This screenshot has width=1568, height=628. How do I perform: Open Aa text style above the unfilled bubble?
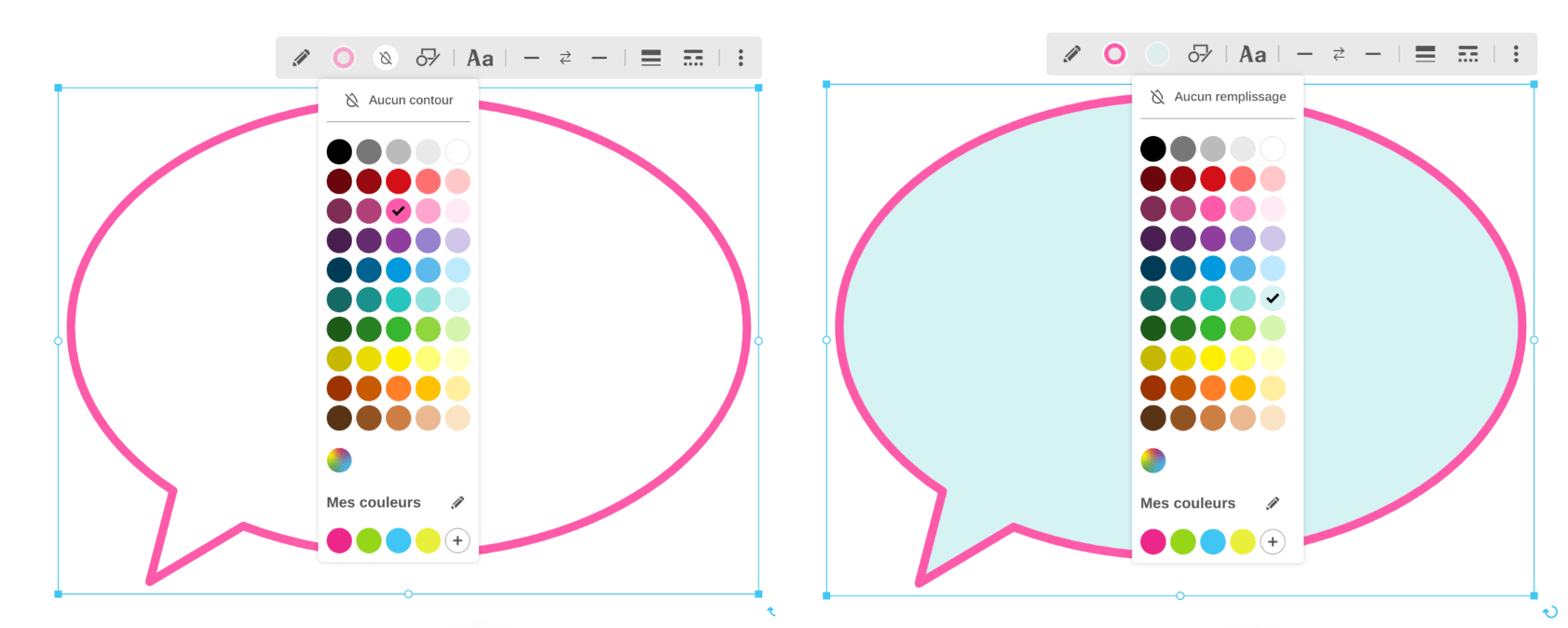click(x=480, y=58)
